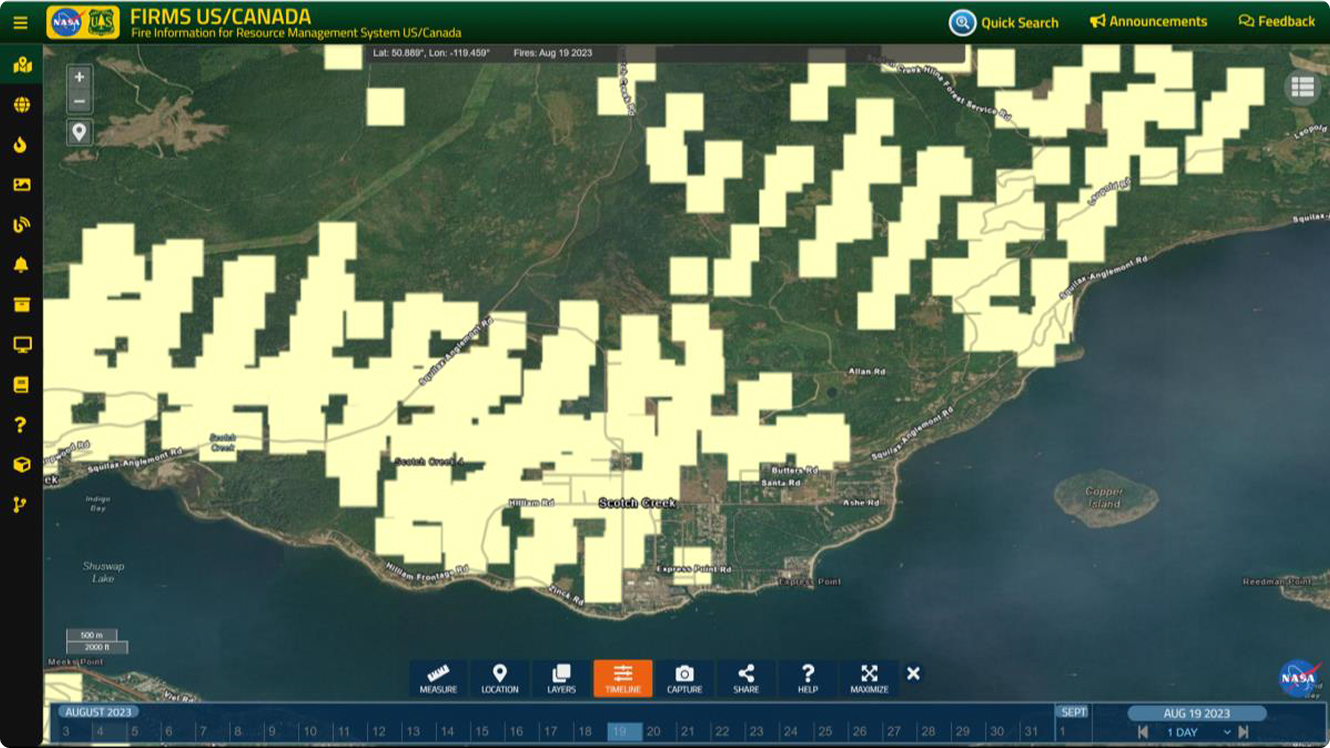
Task: Open the bell alerts icon
Action: click(x=21, y=265)
